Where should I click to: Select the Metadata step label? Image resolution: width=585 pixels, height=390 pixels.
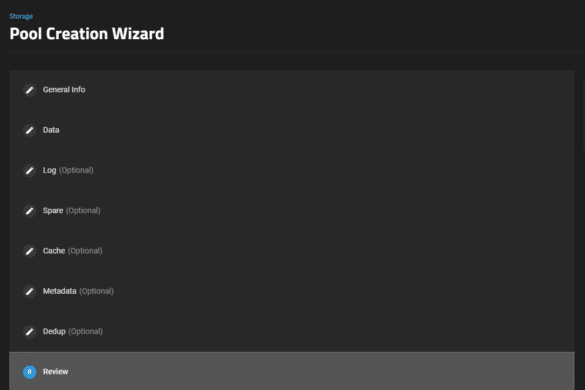click(x=59, y=291)
